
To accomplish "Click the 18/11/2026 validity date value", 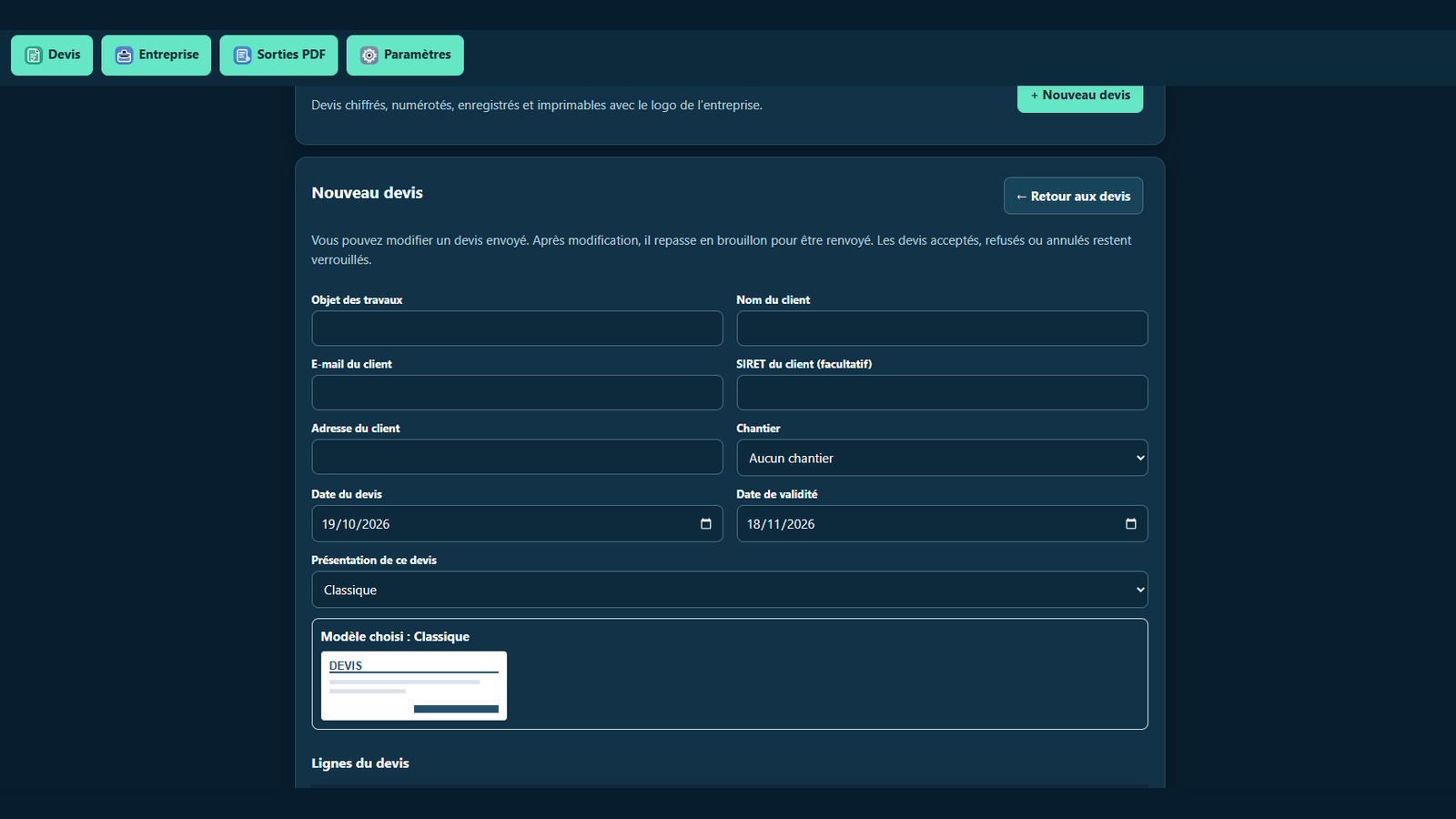I will click(781, 524).
